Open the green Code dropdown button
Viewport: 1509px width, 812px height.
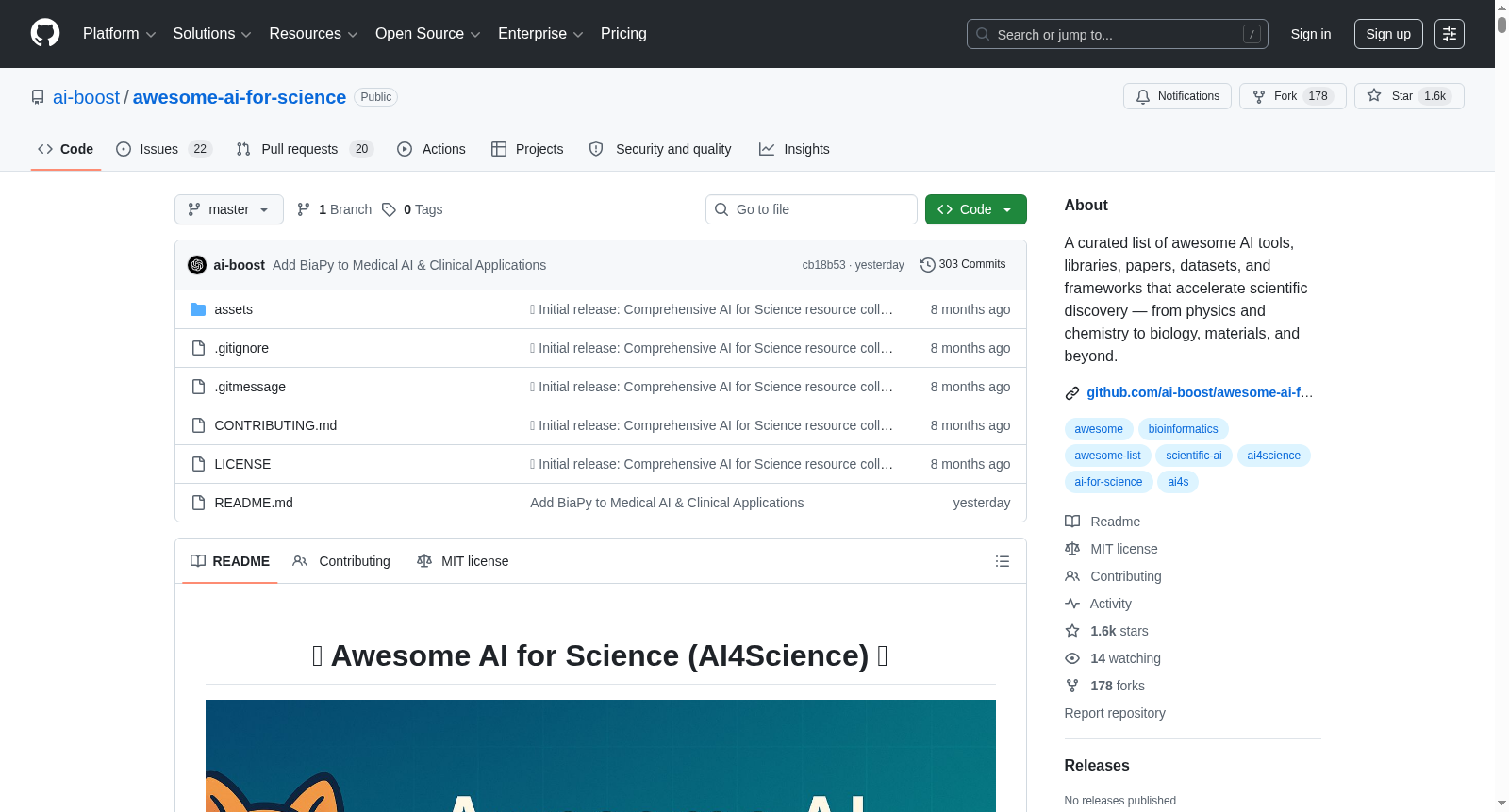[x=976, y=209]
